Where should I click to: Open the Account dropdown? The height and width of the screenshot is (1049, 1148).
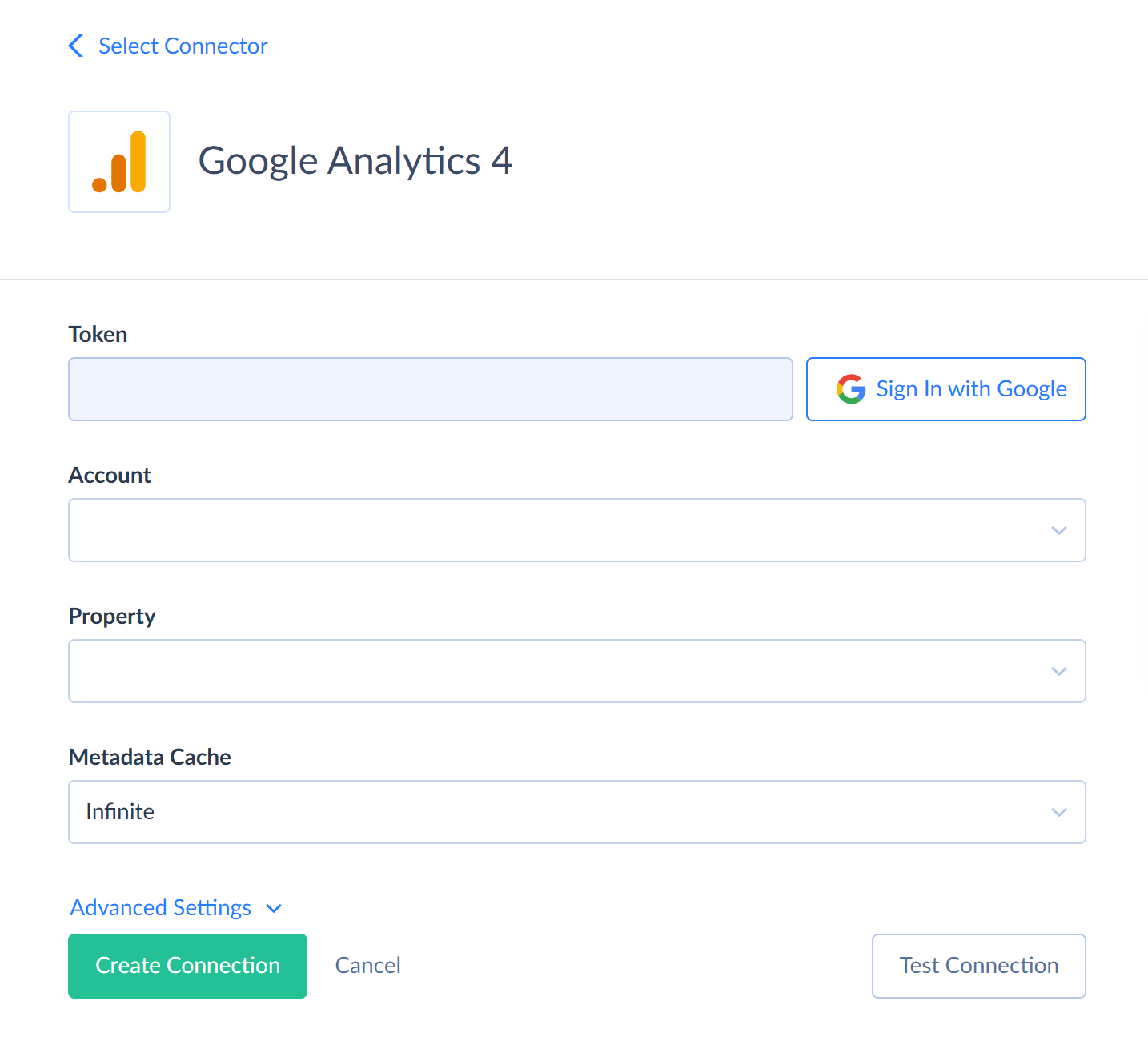[x=577, y=530]
